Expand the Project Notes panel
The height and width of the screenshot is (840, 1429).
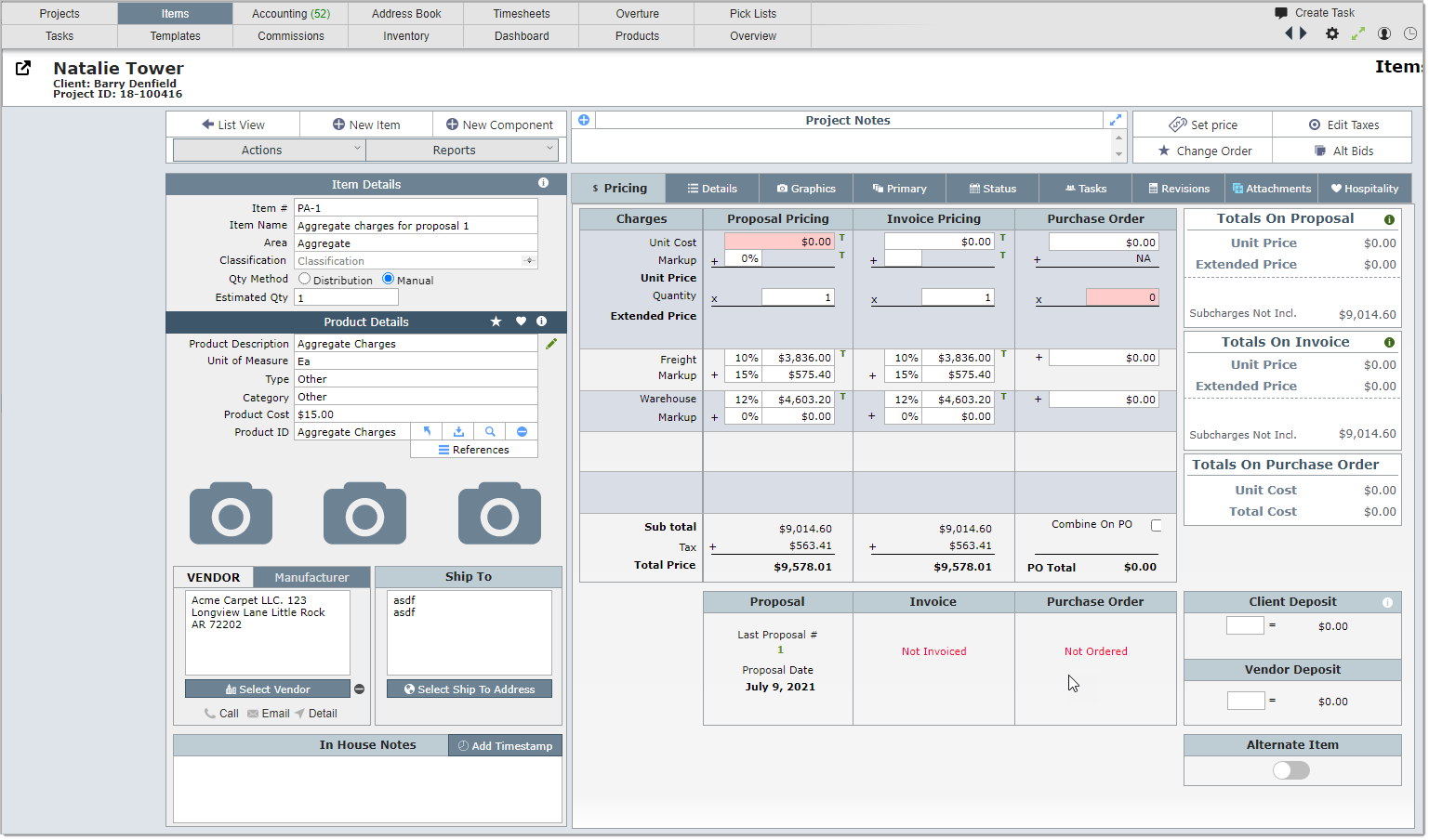click(x=1115, y=120)
